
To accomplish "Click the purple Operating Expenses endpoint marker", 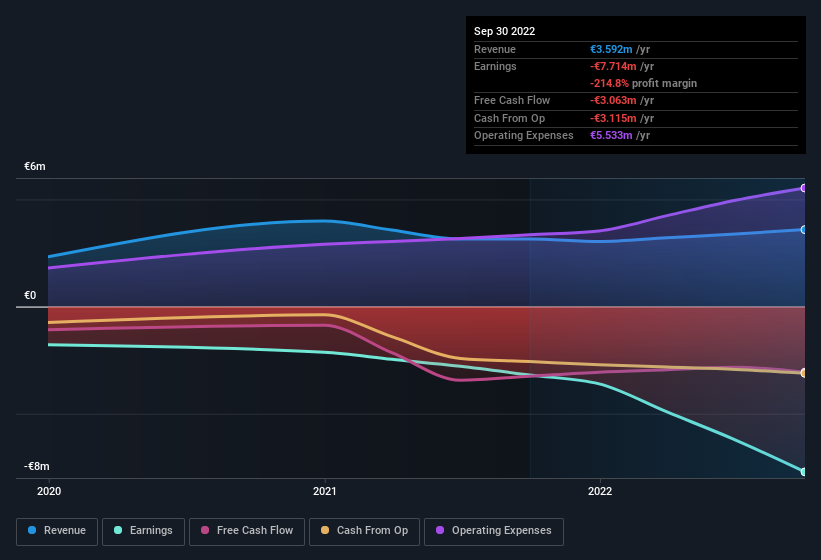I will pyautogui.click(x=804, y=188).
